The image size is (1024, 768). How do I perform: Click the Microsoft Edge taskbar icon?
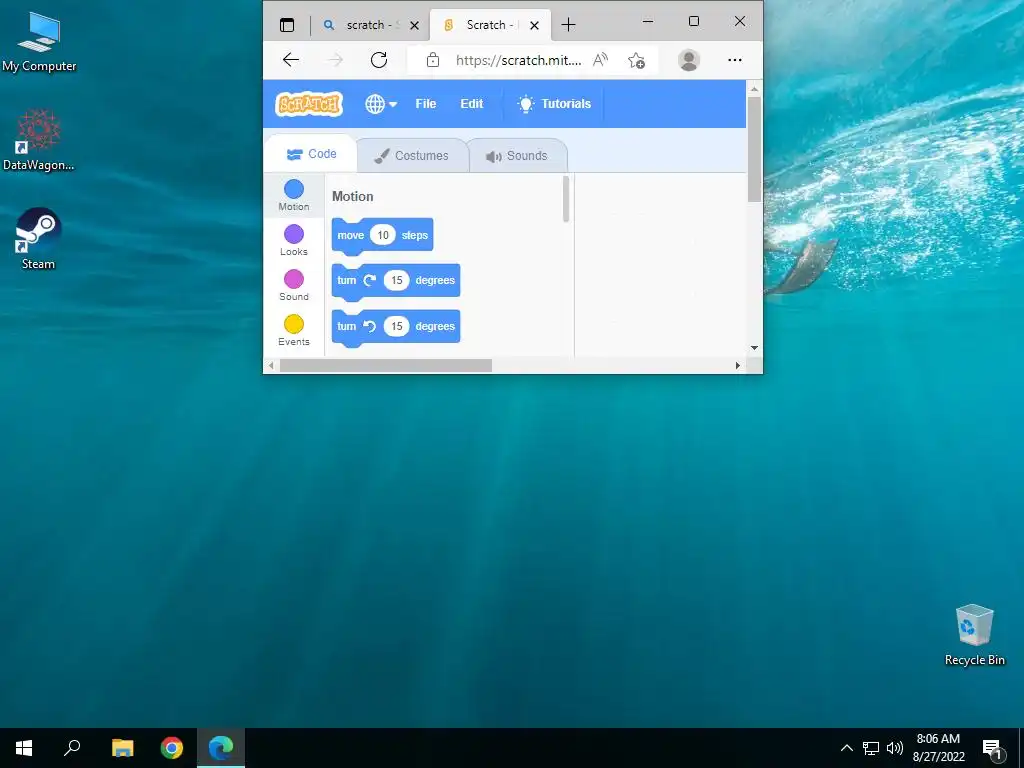pyautogui.click(x=221, y=748)
